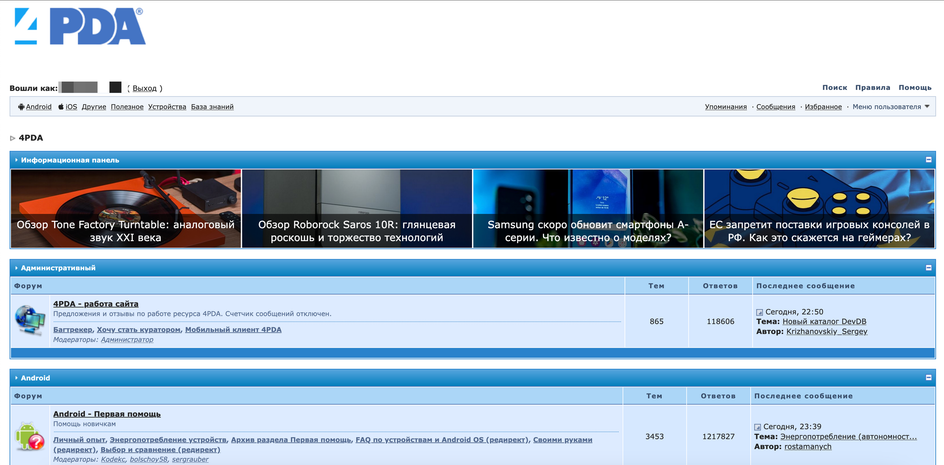Open the iOS menu item
This screenshot has width=944, height=465.
click(71, 107)
